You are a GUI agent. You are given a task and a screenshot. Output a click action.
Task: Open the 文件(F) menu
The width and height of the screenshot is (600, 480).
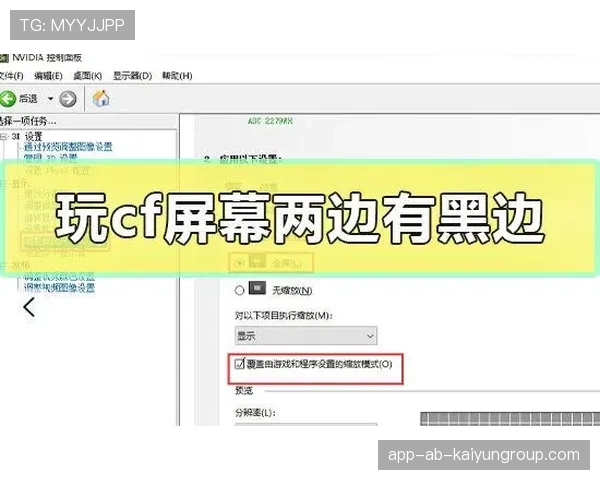(x=11, y=76)
